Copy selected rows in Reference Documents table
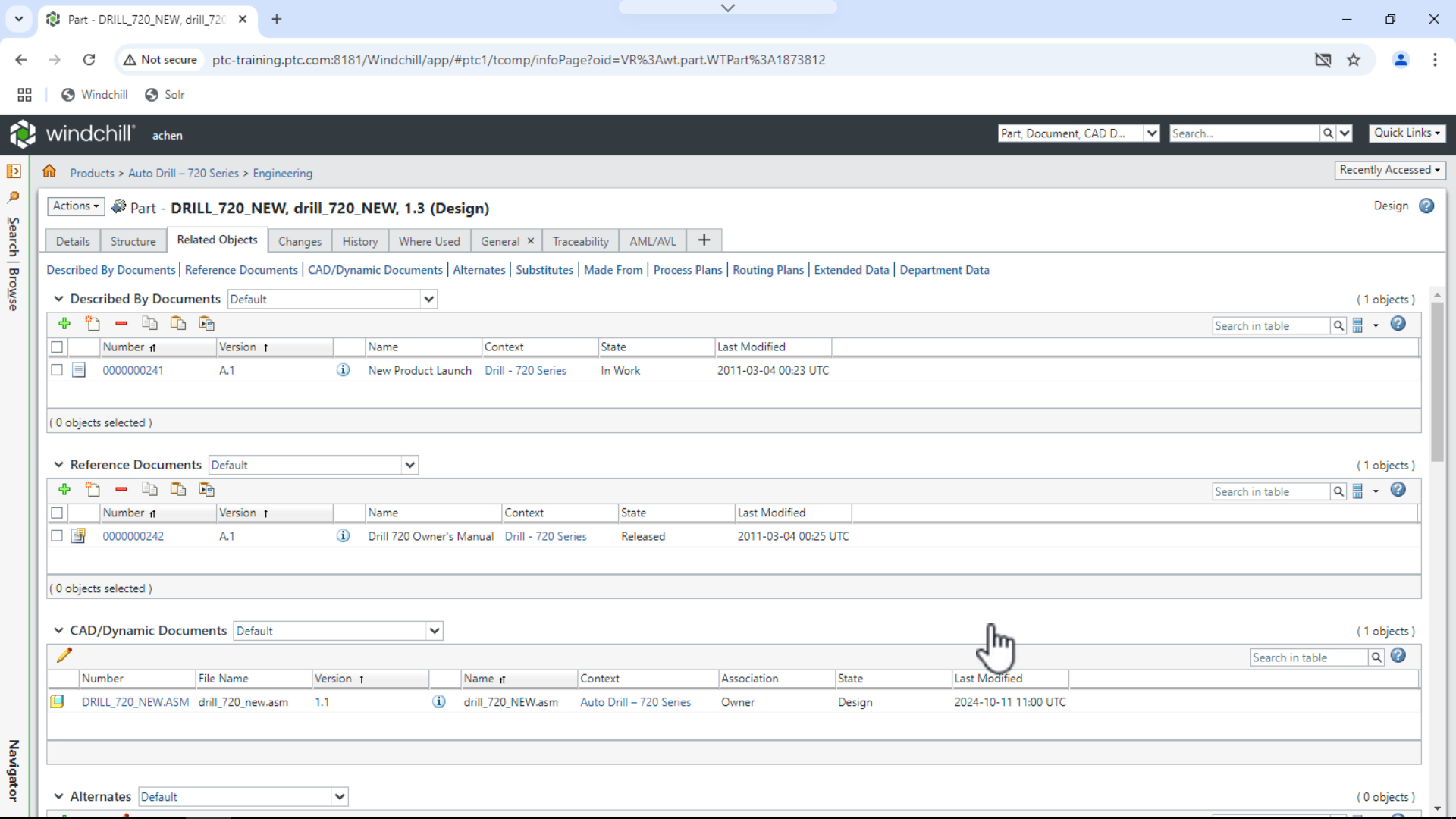 [x=149, y=489]
